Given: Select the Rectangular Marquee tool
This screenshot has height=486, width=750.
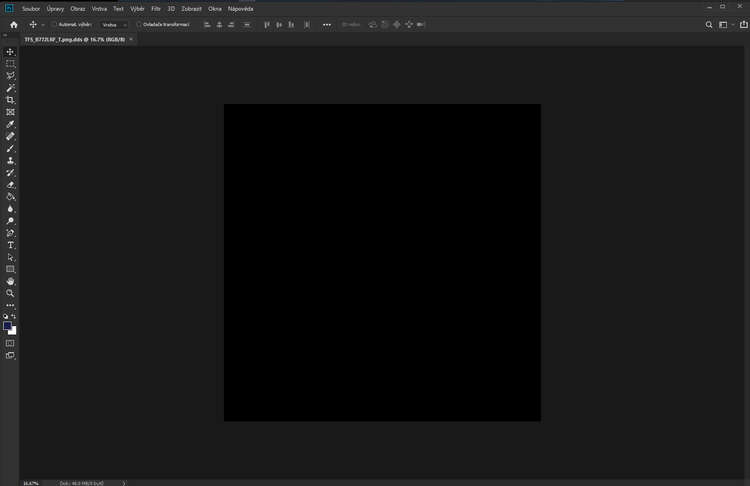Looking at the screenshot, I should tap(10, 63).
